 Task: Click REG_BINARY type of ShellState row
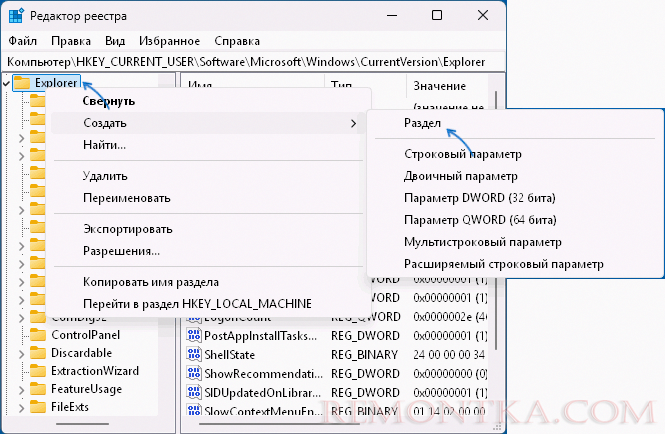364,355
